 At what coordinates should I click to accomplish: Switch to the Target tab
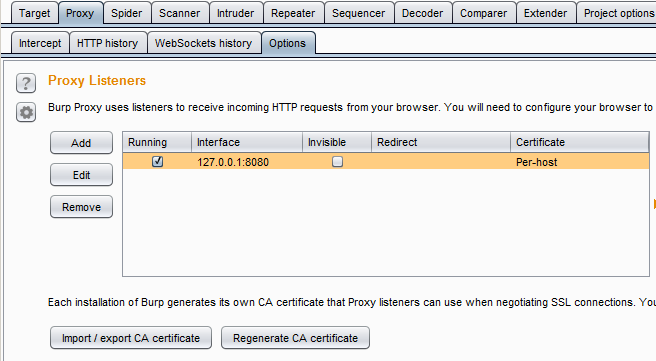point(34,13)
